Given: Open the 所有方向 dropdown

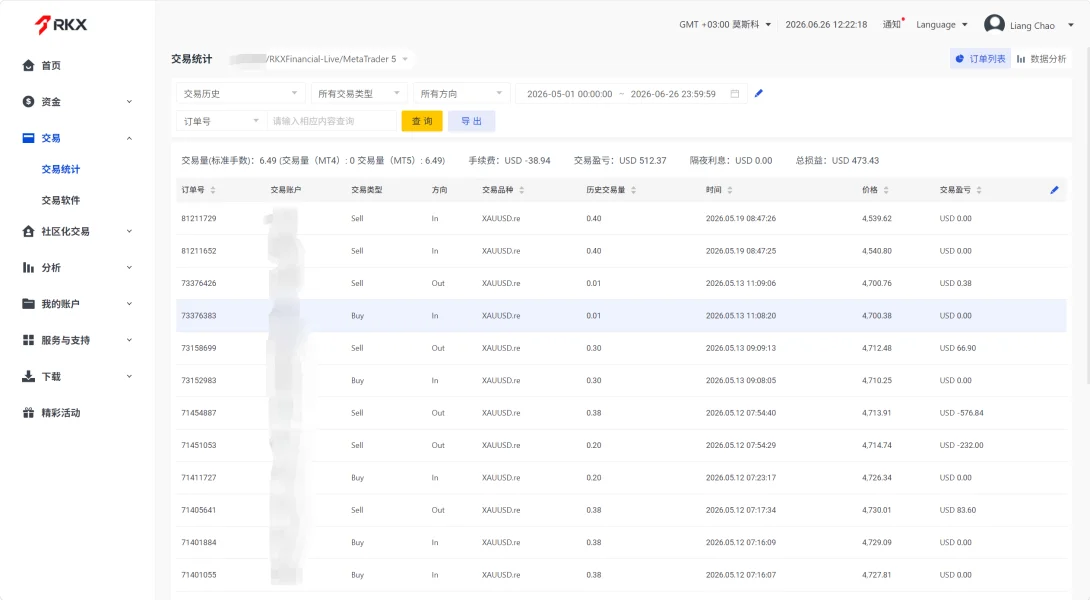Looking at the screenshot, I should [x=461, y=93].
